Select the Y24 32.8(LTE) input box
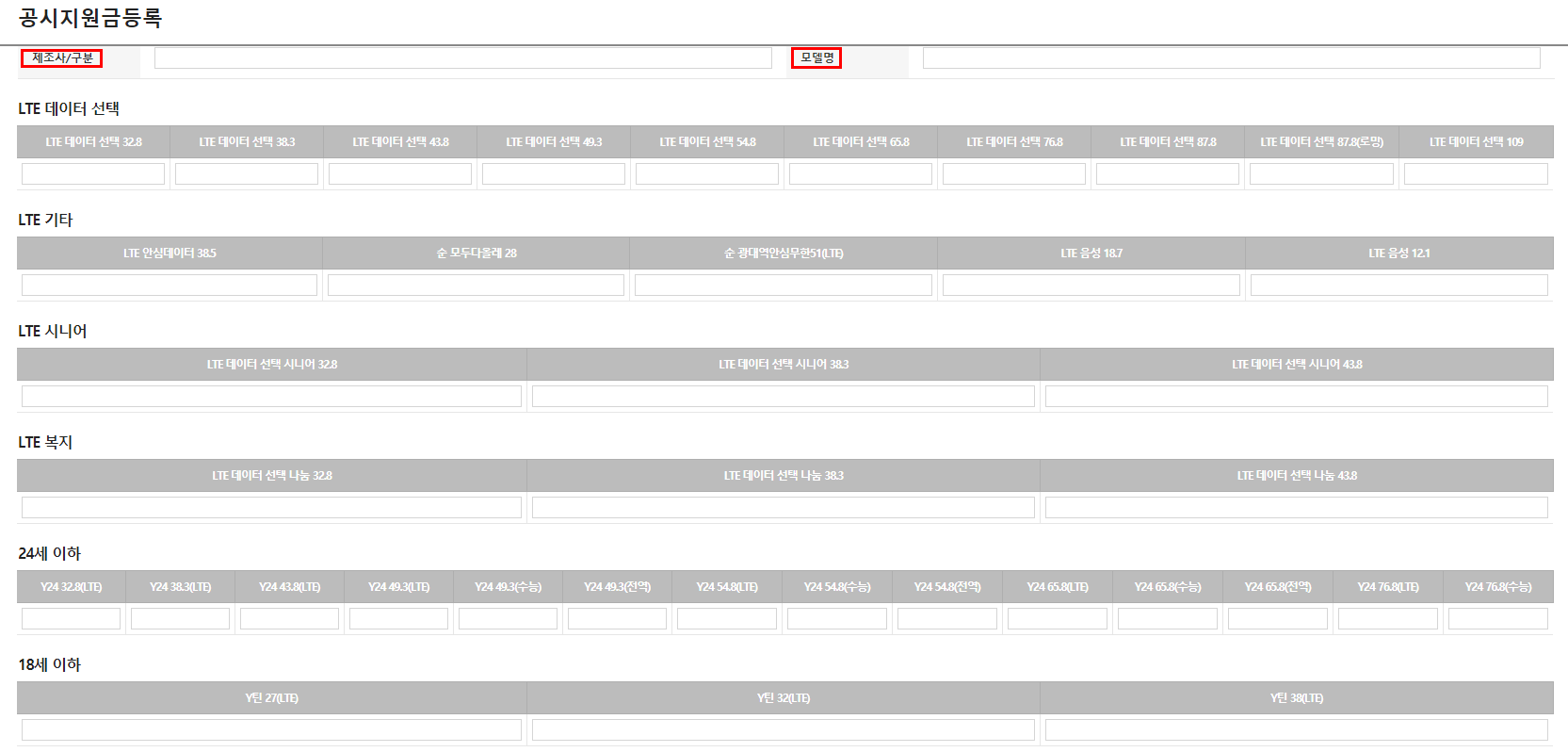 72,619
